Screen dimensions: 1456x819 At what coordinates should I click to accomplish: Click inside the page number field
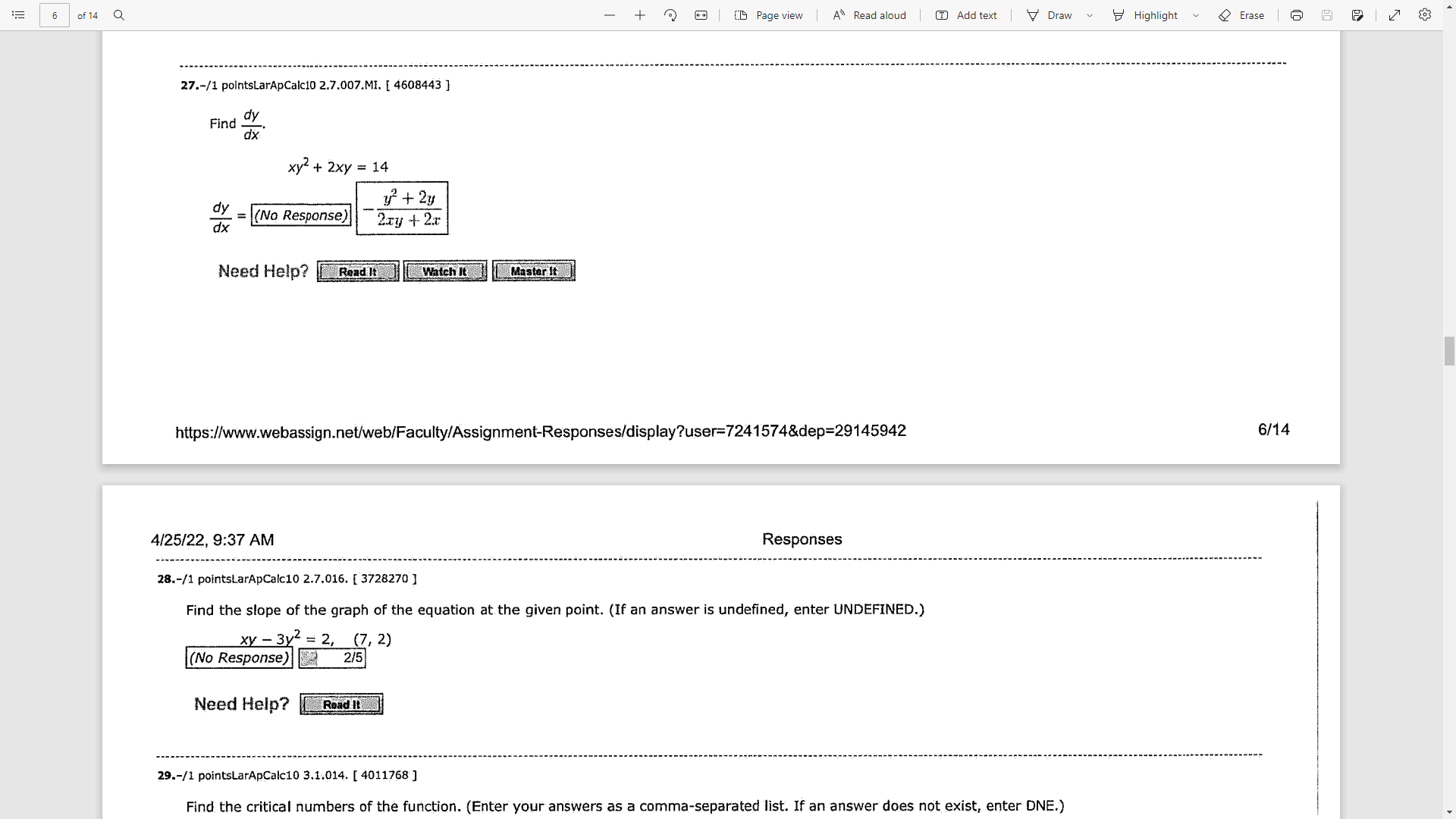pos(54,15)
